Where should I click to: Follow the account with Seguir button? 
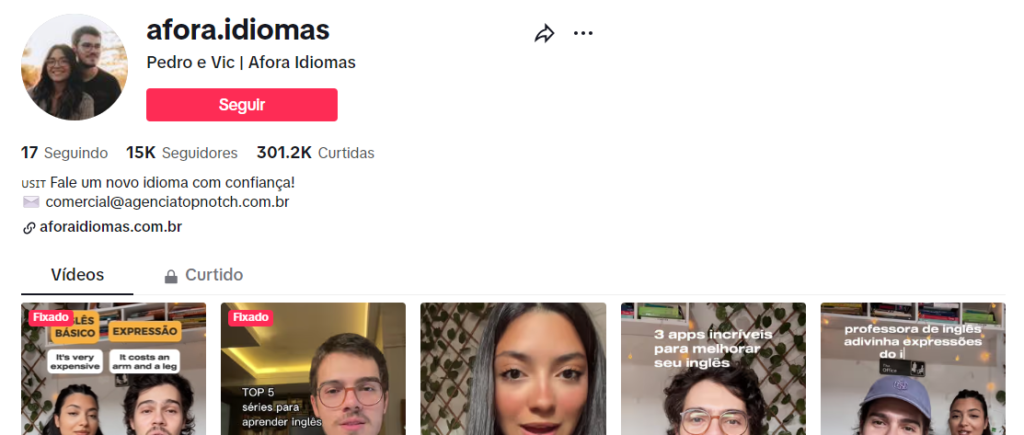[x=242, y=105]
